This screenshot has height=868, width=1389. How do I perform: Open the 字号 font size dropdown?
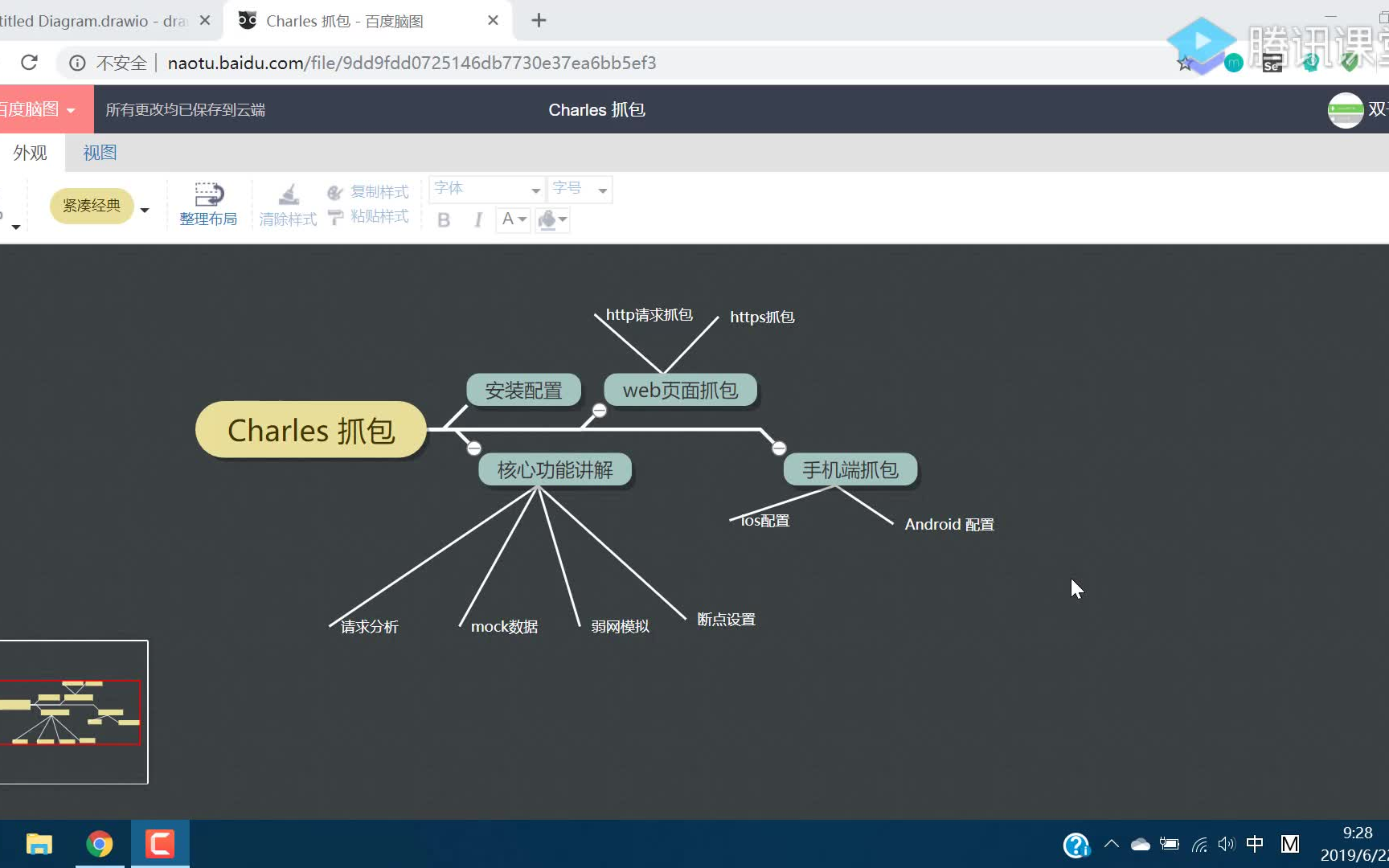pos(580,190)
